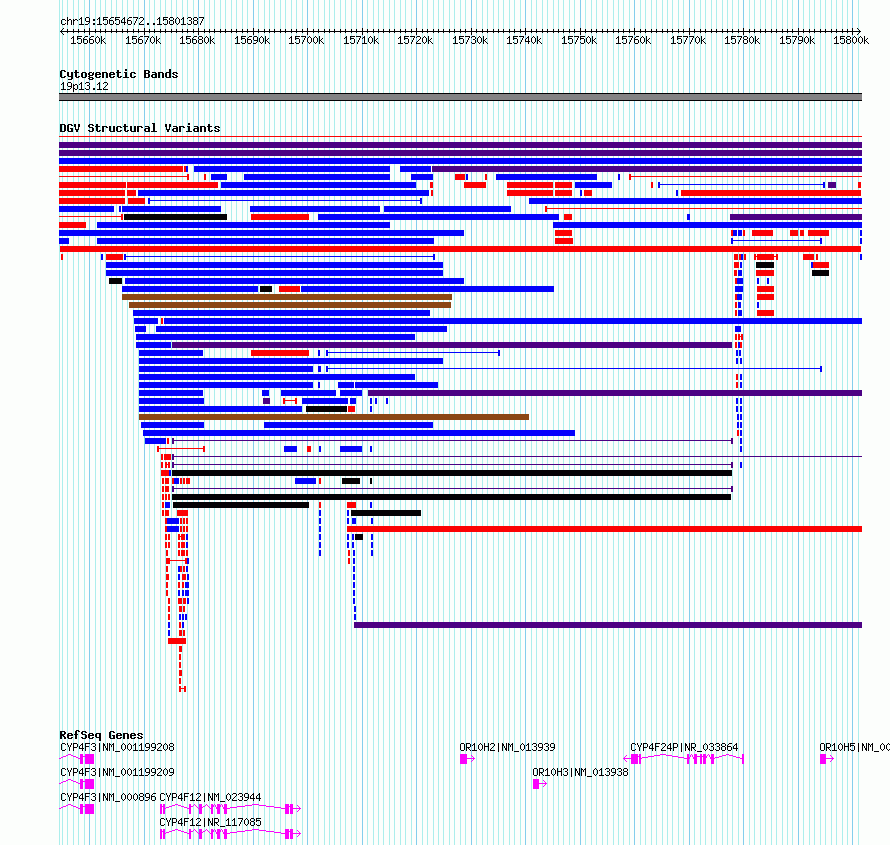
Task: Select the CYP4F12|NR_117085 gene label
Action: click(210, 822)
